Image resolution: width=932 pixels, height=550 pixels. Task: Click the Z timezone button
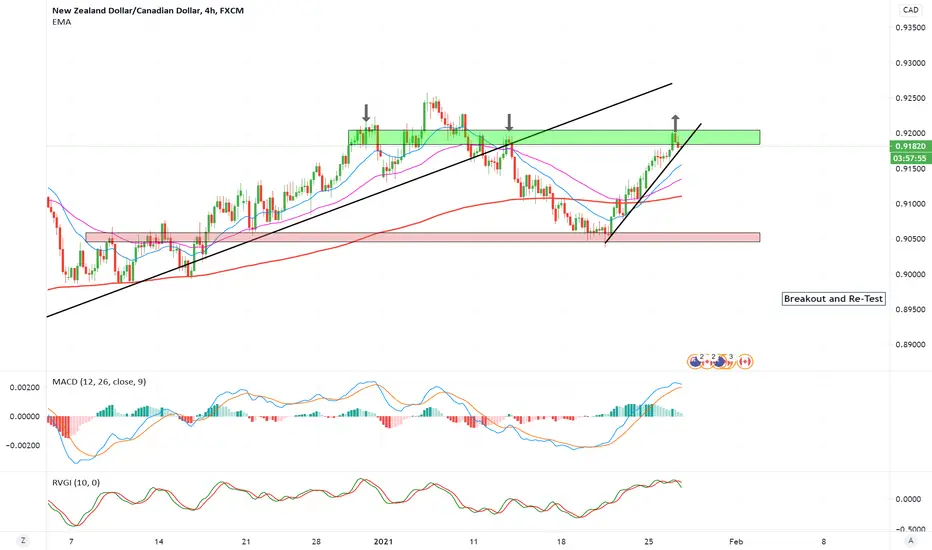pos(23,540)
